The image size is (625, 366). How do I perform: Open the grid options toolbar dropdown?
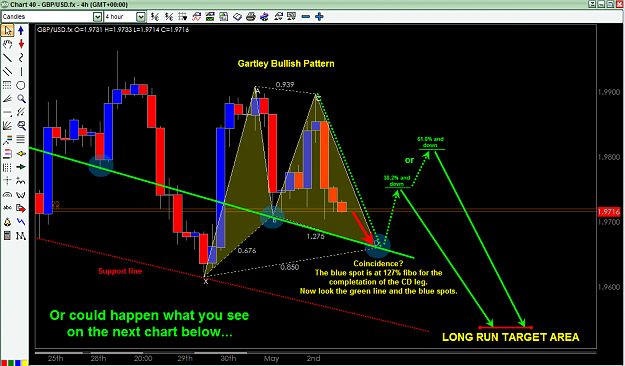[x=183, y=17]
